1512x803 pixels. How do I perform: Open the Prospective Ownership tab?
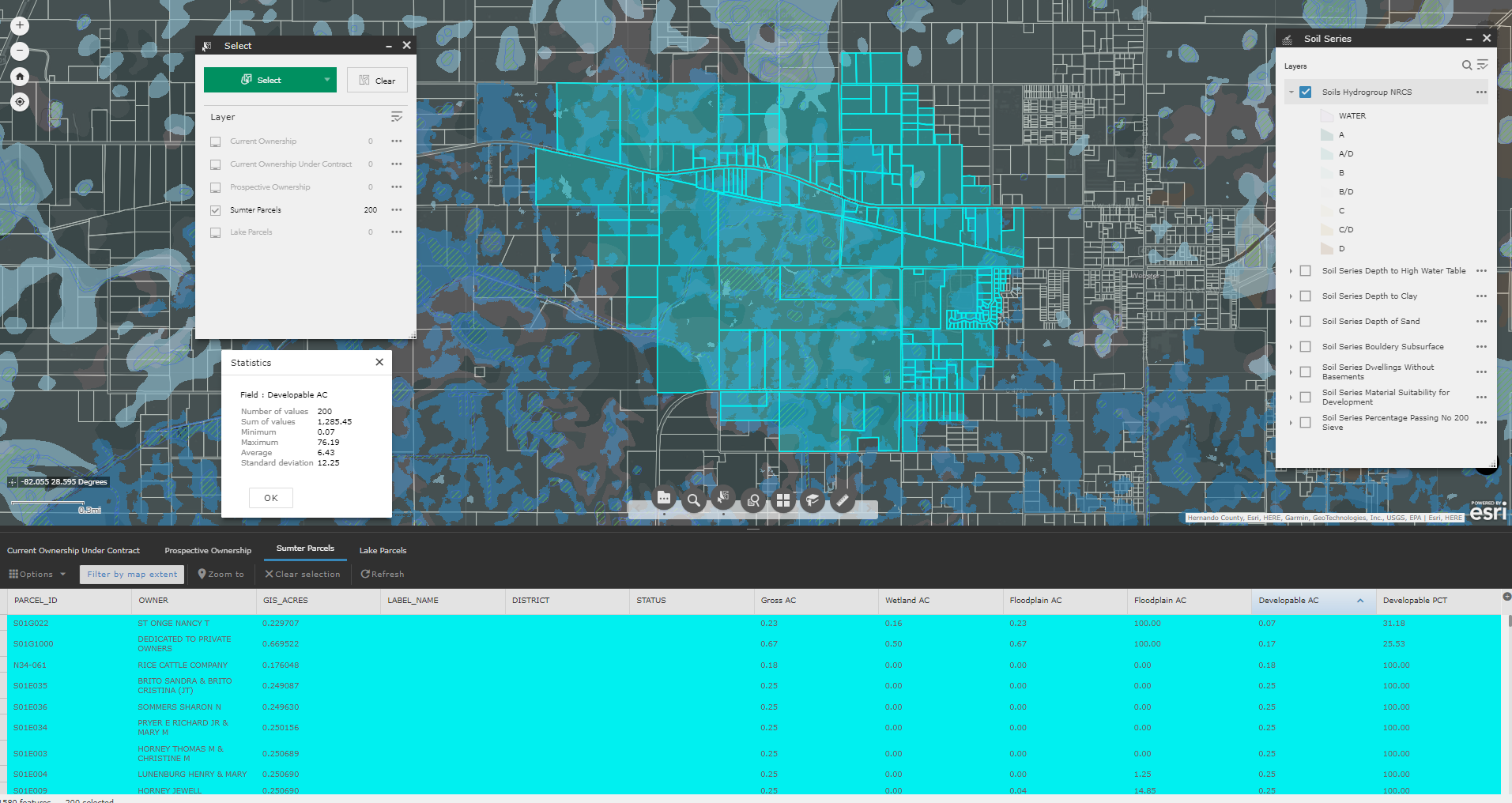tap(207, 550)
